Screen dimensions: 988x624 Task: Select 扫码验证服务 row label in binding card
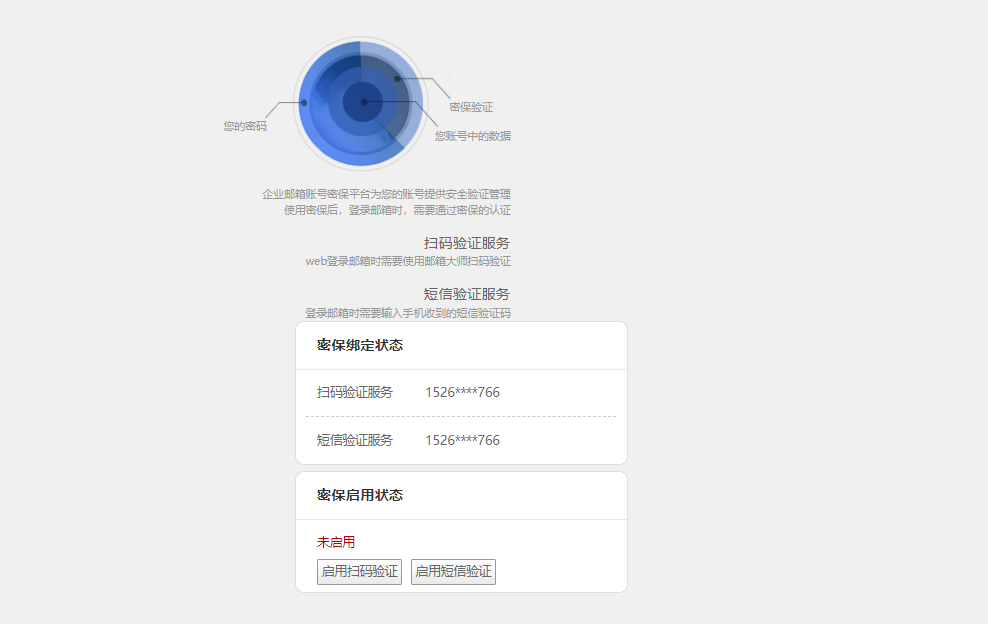pos(355,392)
